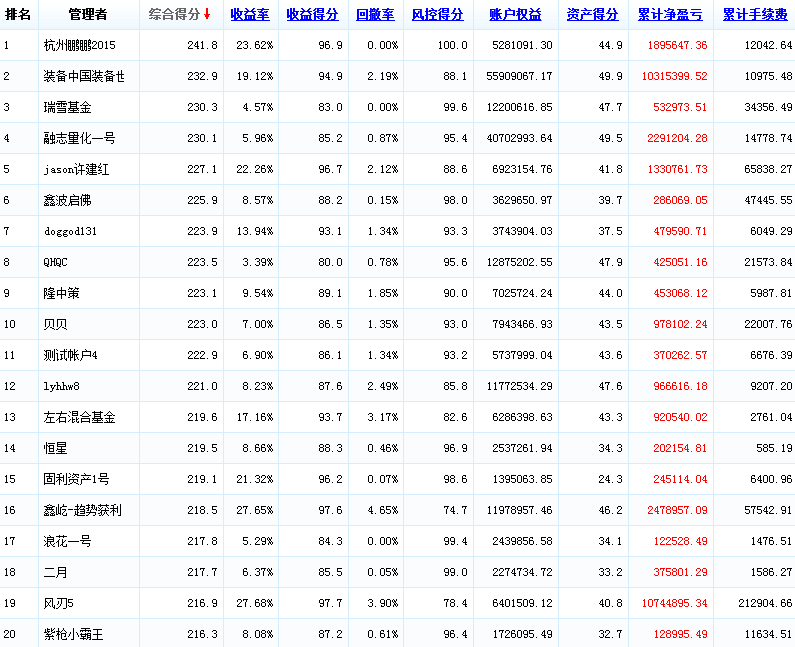Select manager 紫枪小霸王

pos(74,634)
